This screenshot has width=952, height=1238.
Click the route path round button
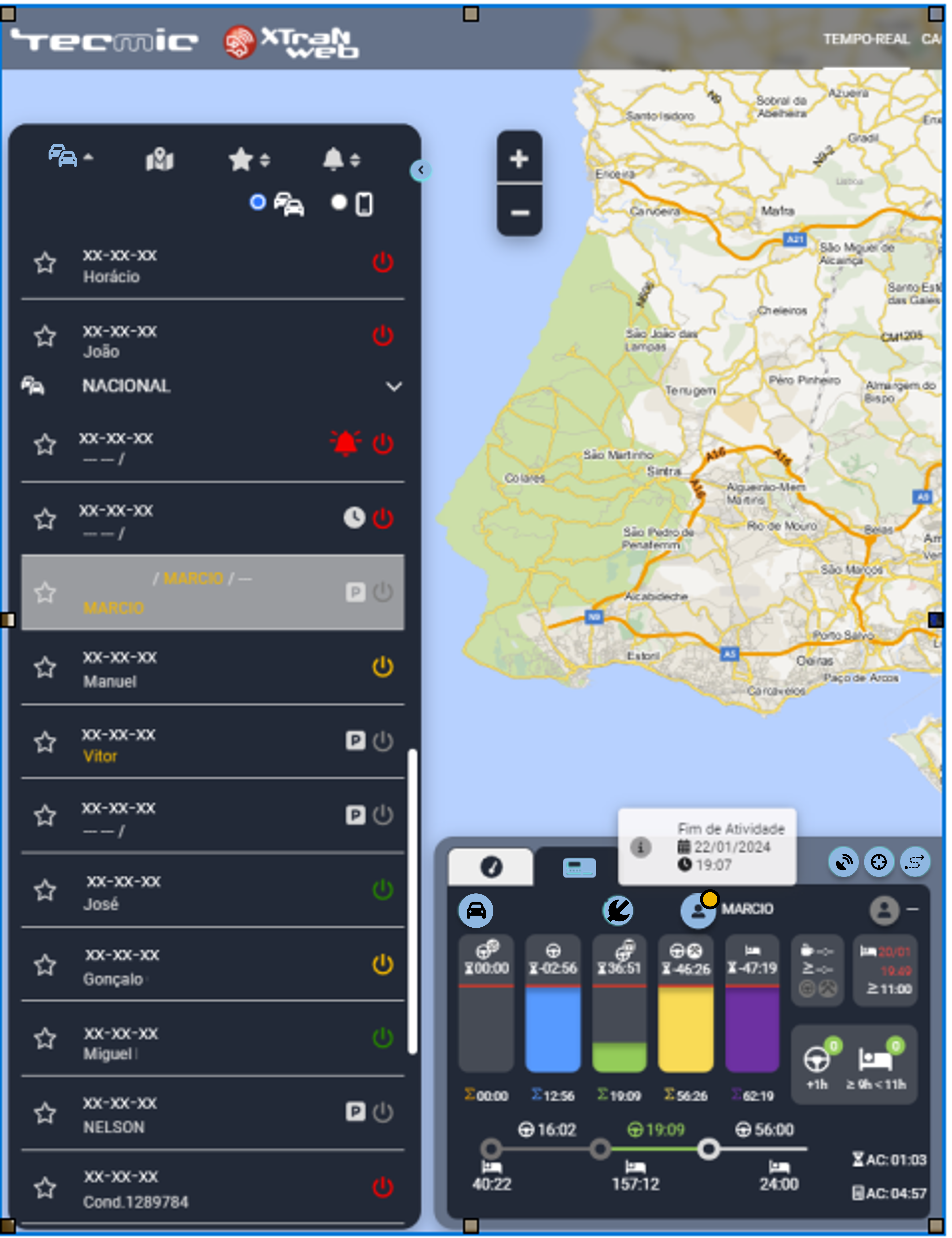pyautogui.click(x=915, y=862)
